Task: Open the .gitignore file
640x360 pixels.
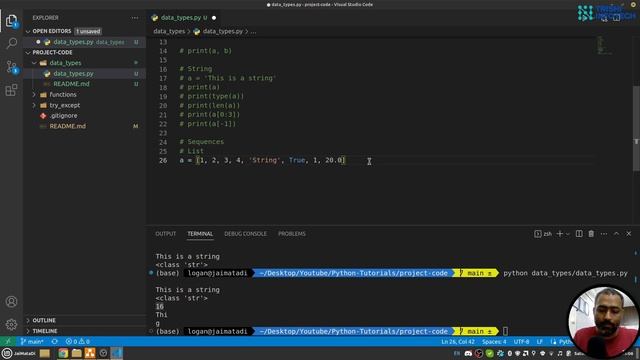Action: click(x=63, y=116)
